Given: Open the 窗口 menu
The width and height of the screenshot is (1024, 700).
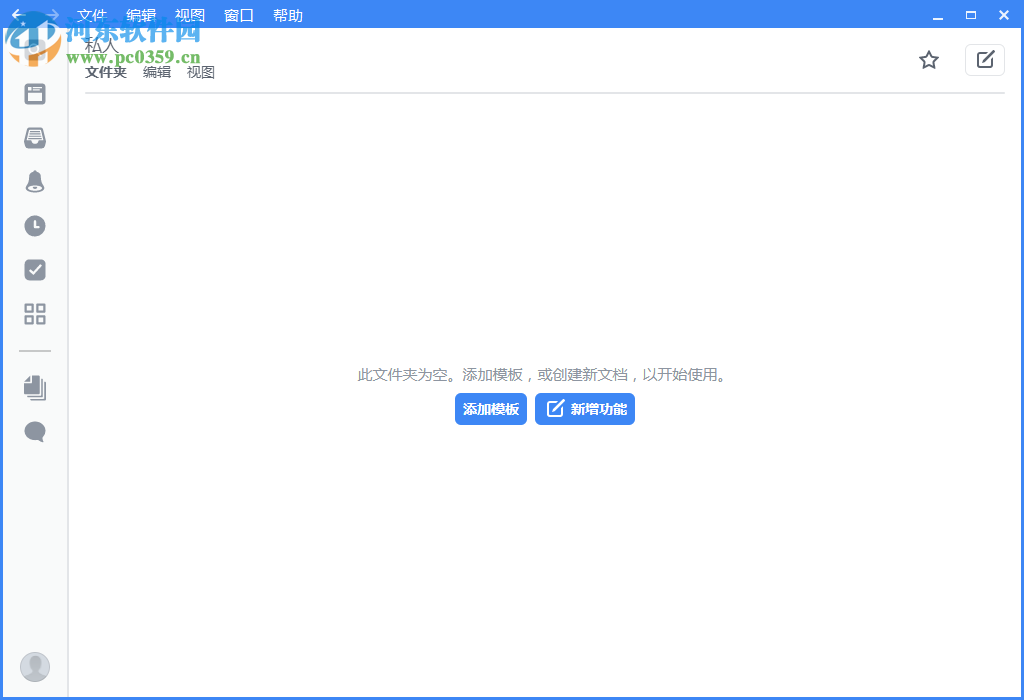Looking at the screenshot, I should [237, 15].
